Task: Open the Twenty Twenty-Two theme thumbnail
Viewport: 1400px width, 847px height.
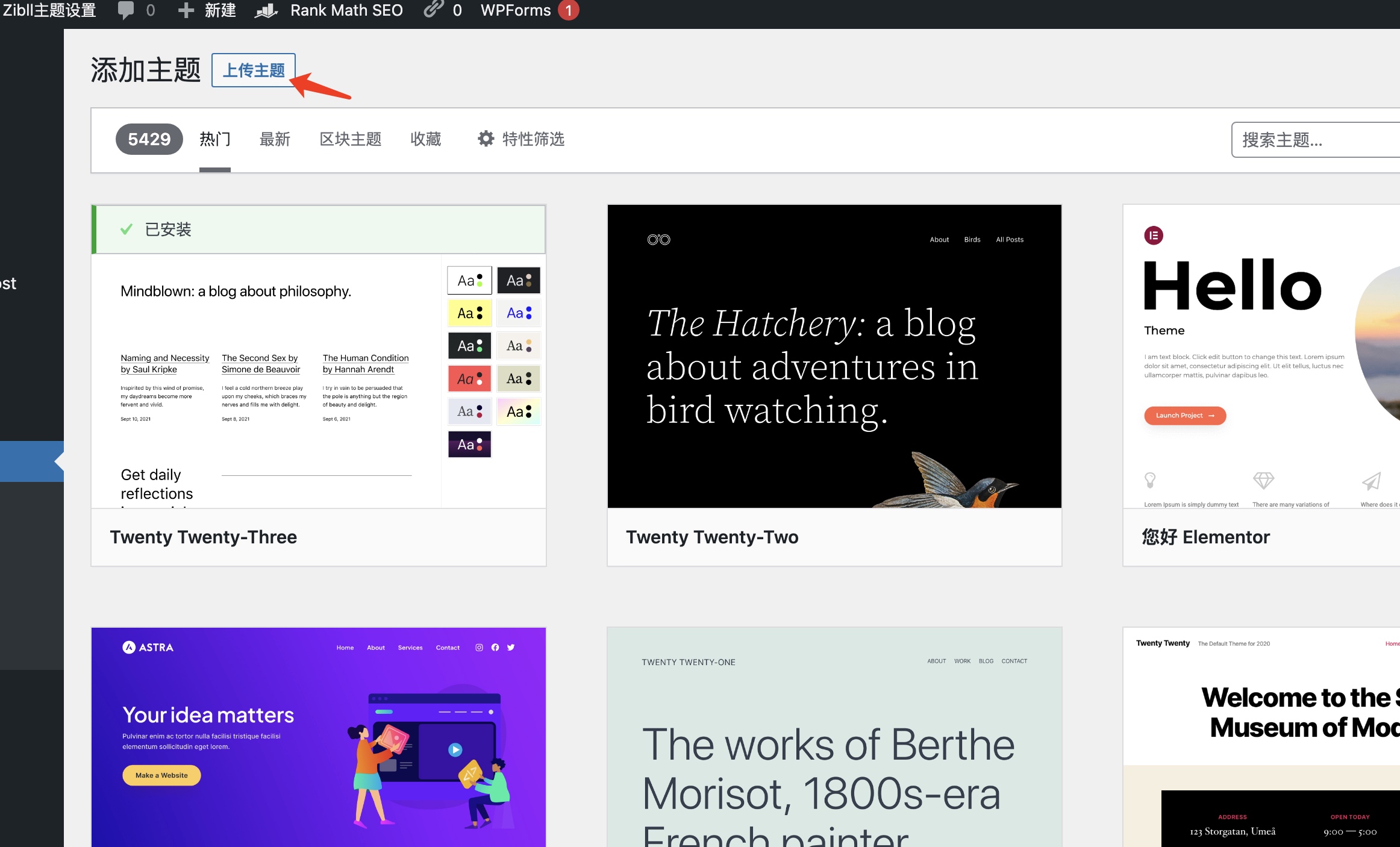Action: click(834, 357)
